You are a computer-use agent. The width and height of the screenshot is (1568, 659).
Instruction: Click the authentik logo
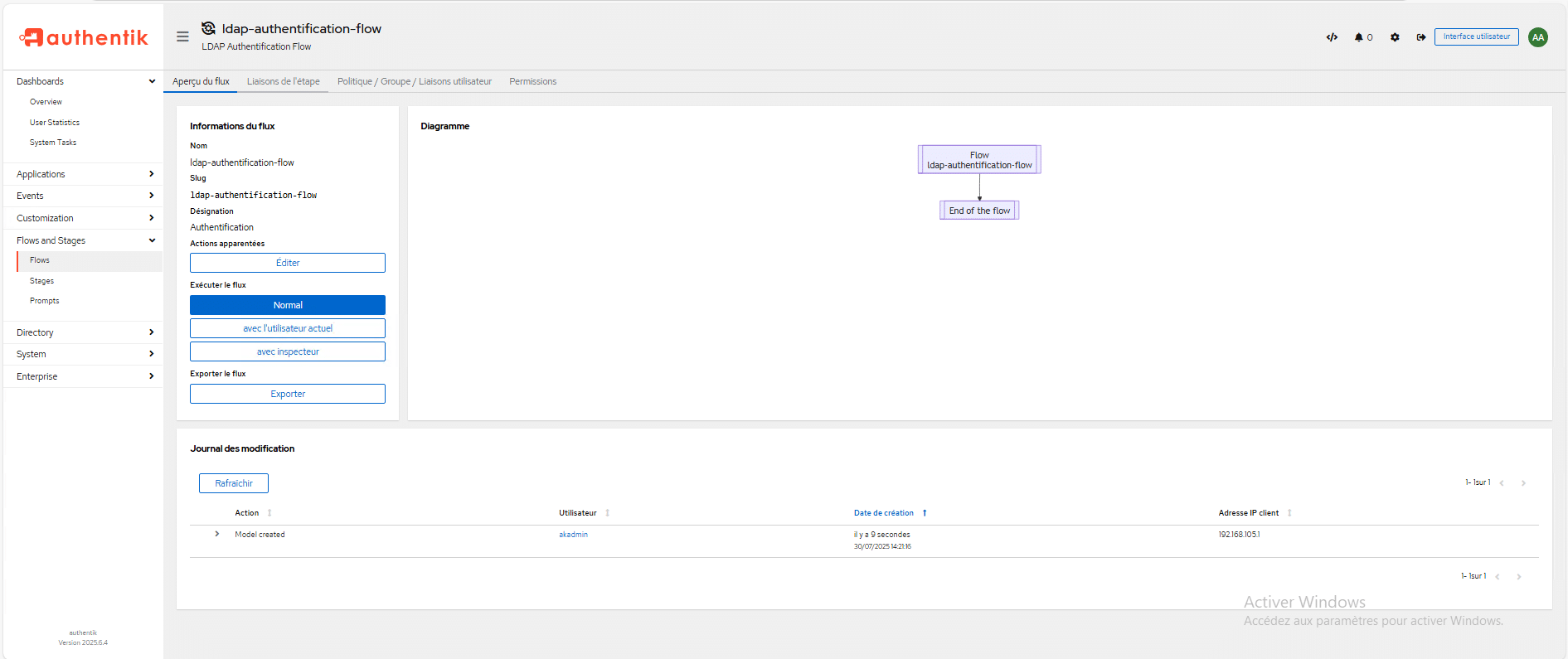click(84, 37)
